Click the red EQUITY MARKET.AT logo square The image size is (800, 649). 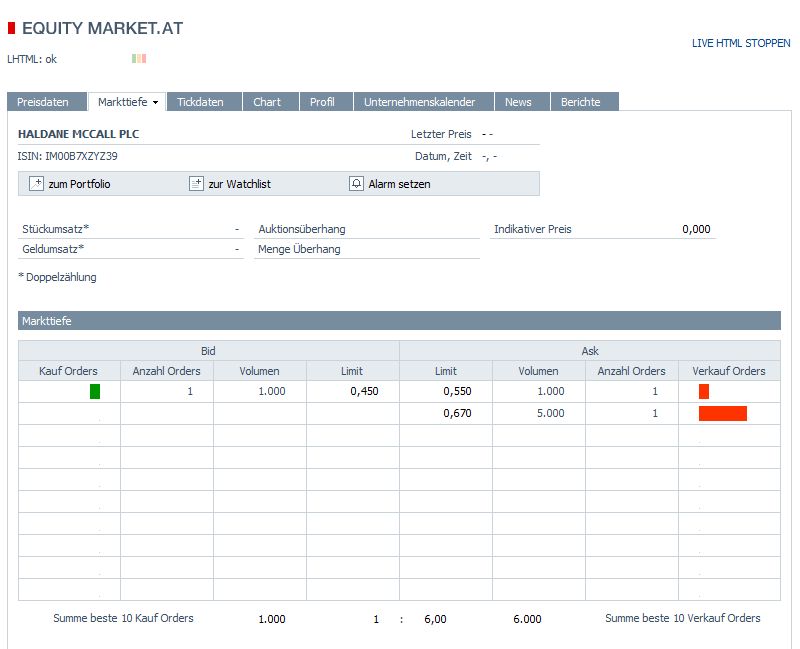[13, 28]
